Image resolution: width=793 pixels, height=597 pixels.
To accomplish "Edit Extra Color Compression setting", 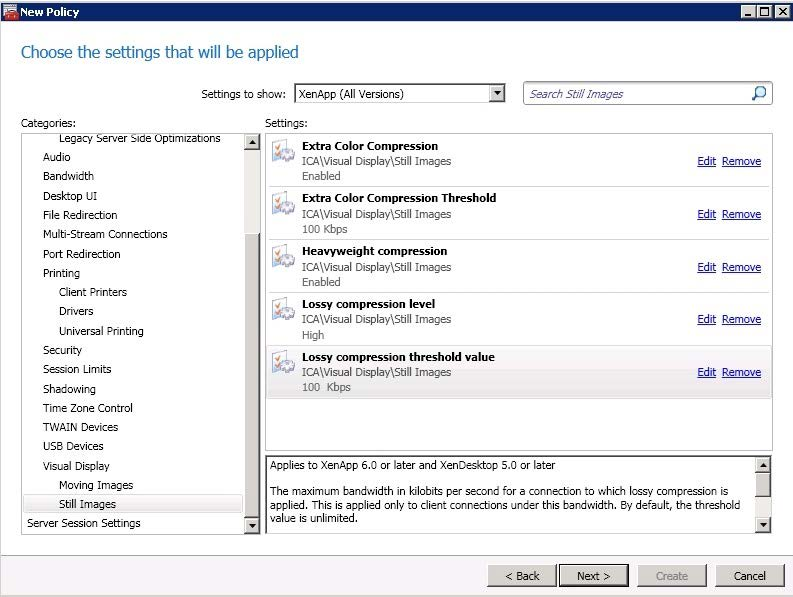I will pos(706,161).
